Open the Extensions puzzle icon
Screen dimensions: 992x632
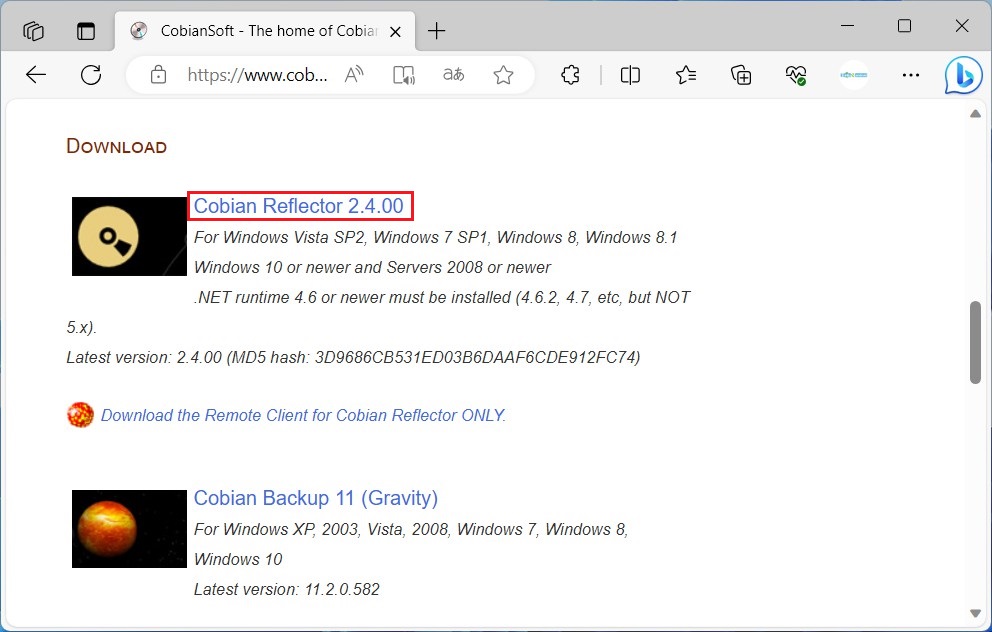570,75
